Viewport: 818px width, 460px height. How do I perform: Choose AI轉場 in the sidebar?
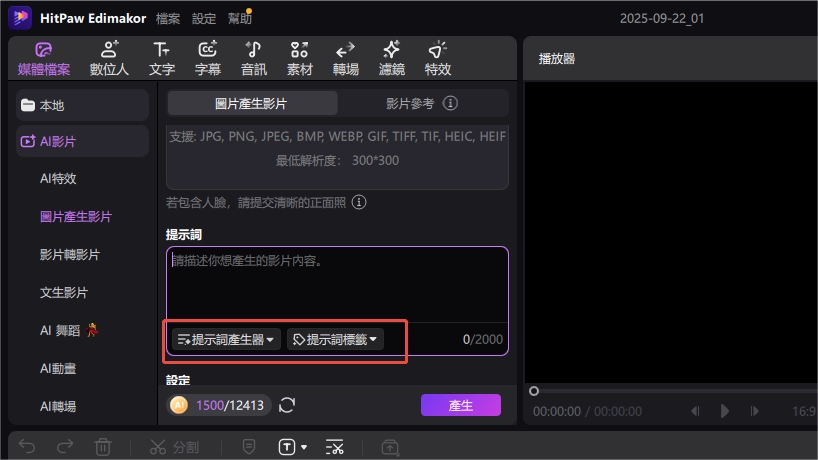point(58,406)
